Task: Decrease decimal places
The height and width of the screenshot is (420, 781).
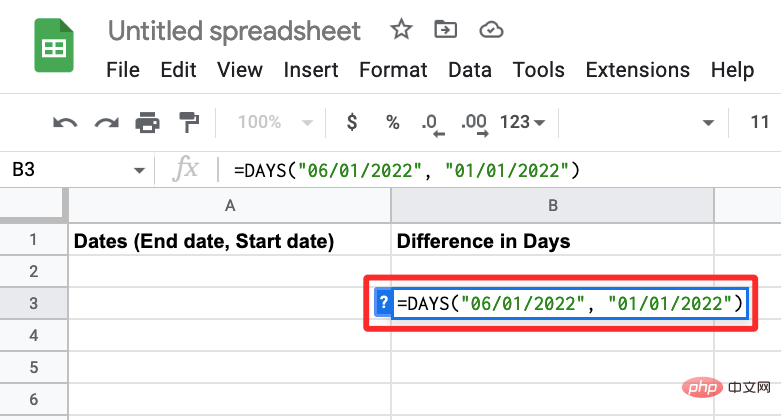Action: click(432, 125)
